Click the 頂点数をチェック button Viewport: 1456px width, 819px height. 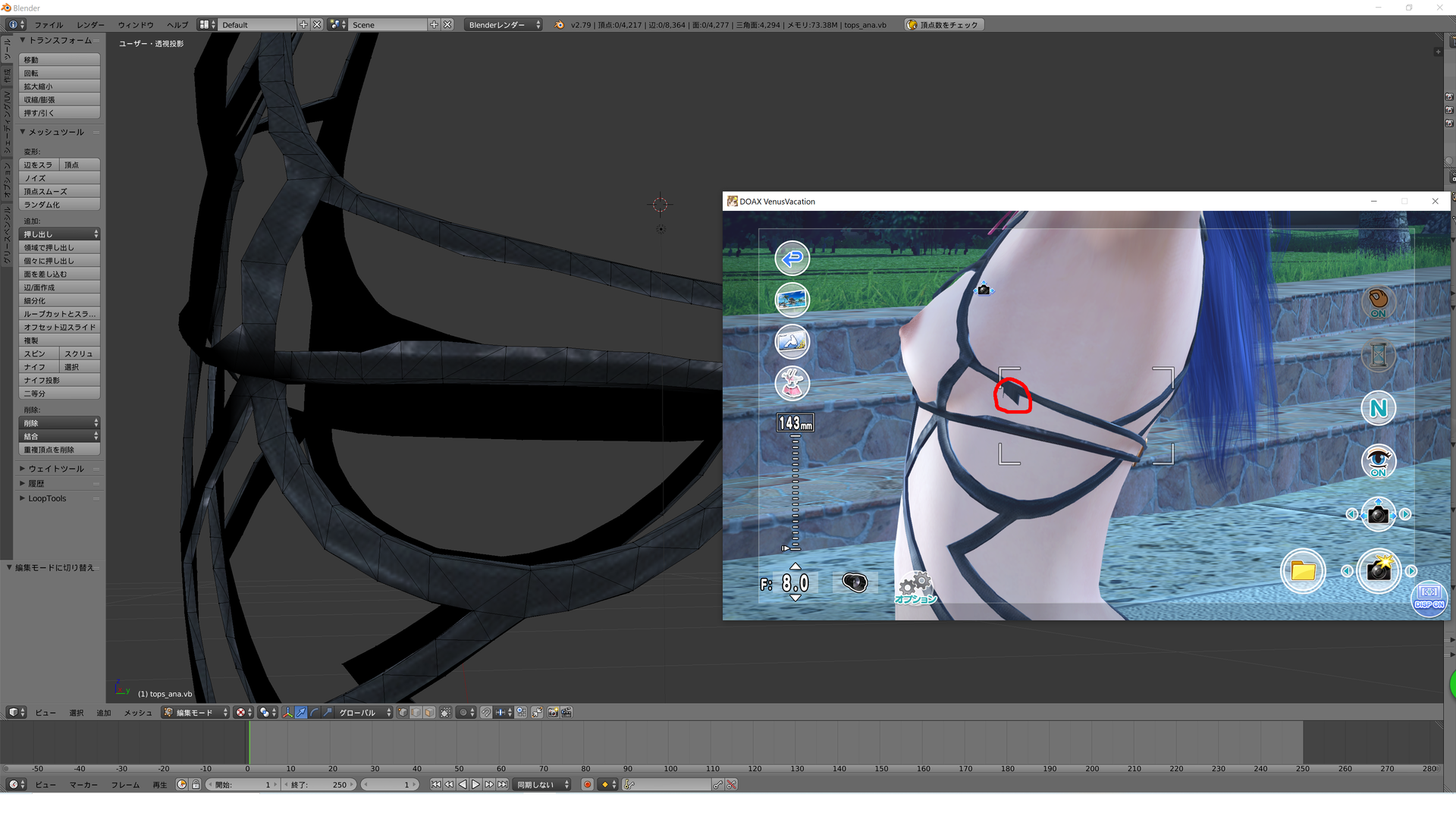944,24
